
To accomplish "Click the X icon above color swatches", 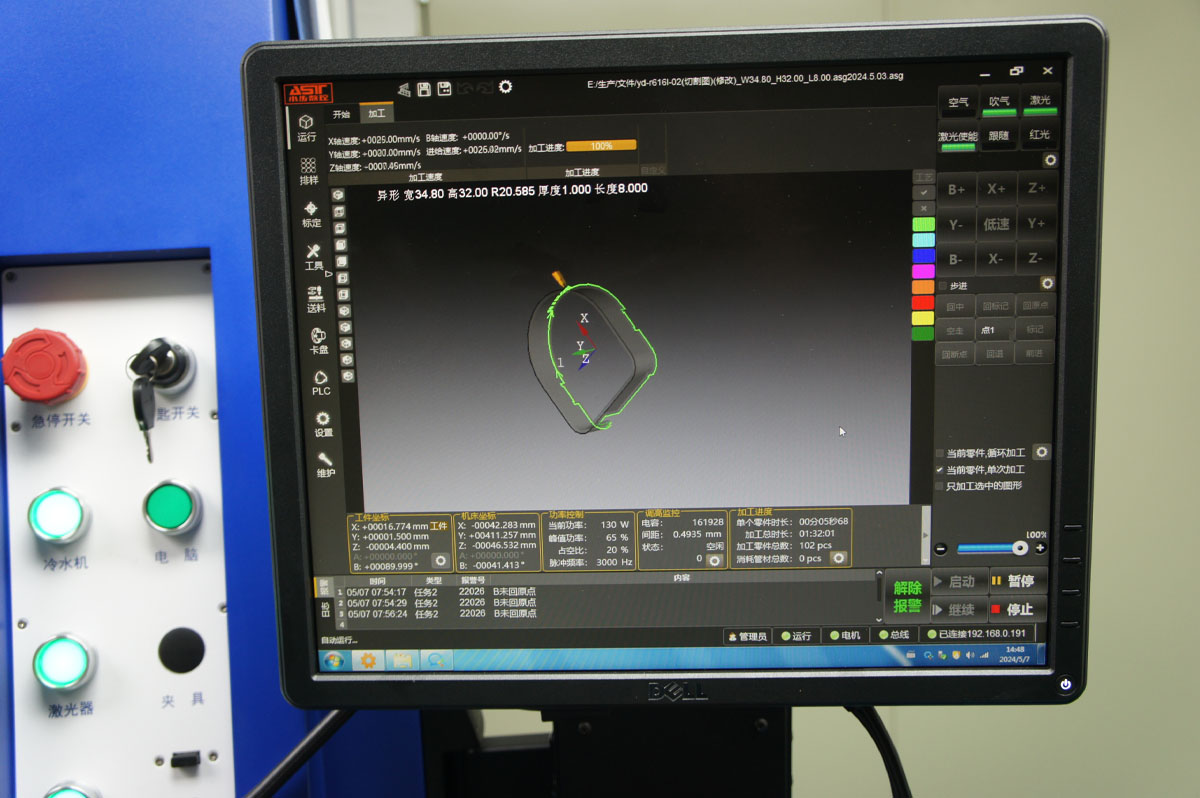I will coord(924,207).
